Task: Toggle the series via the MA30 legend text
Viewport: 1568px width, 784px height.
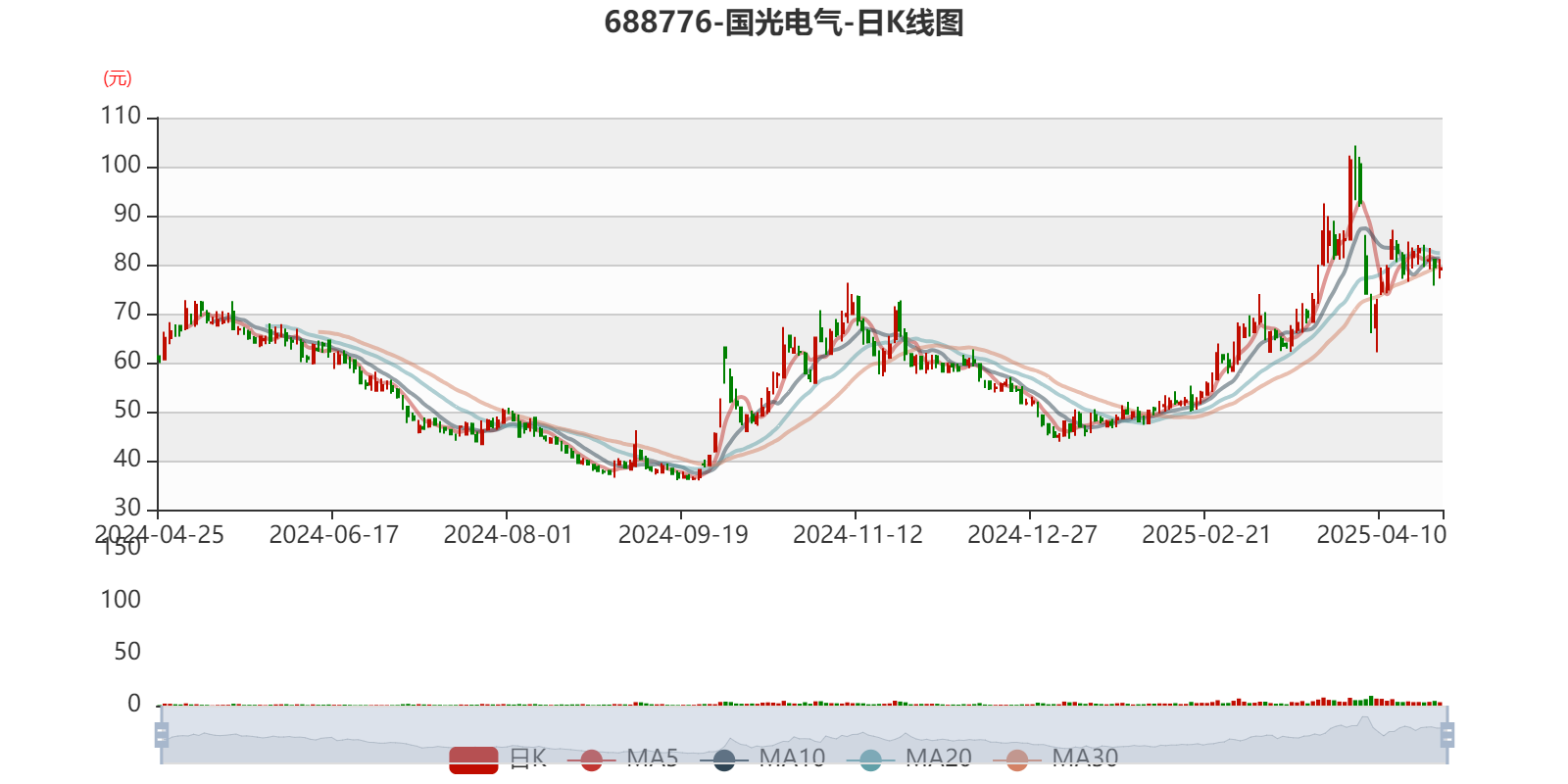Action: 1085,758
